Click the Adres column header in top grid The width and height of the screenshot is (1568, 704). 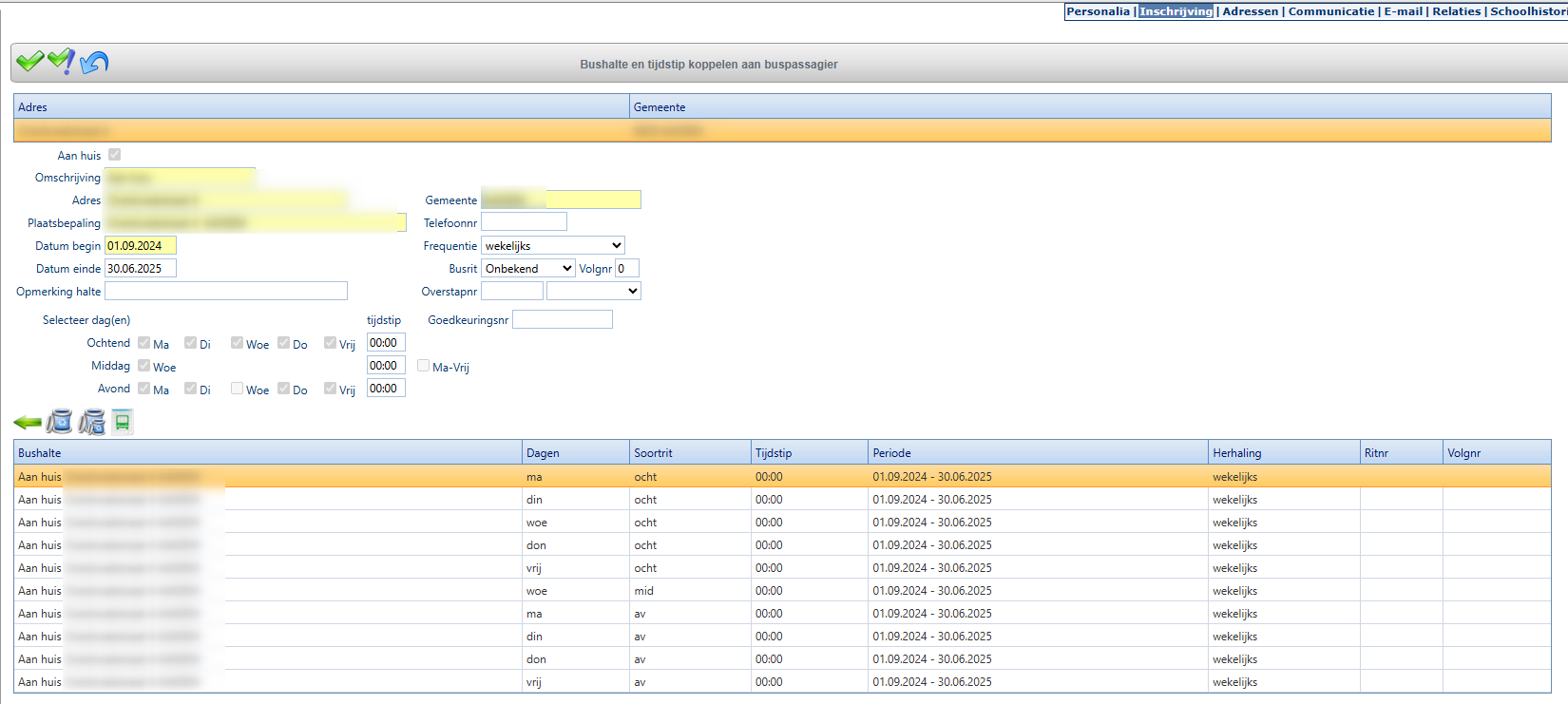[321, 106]
